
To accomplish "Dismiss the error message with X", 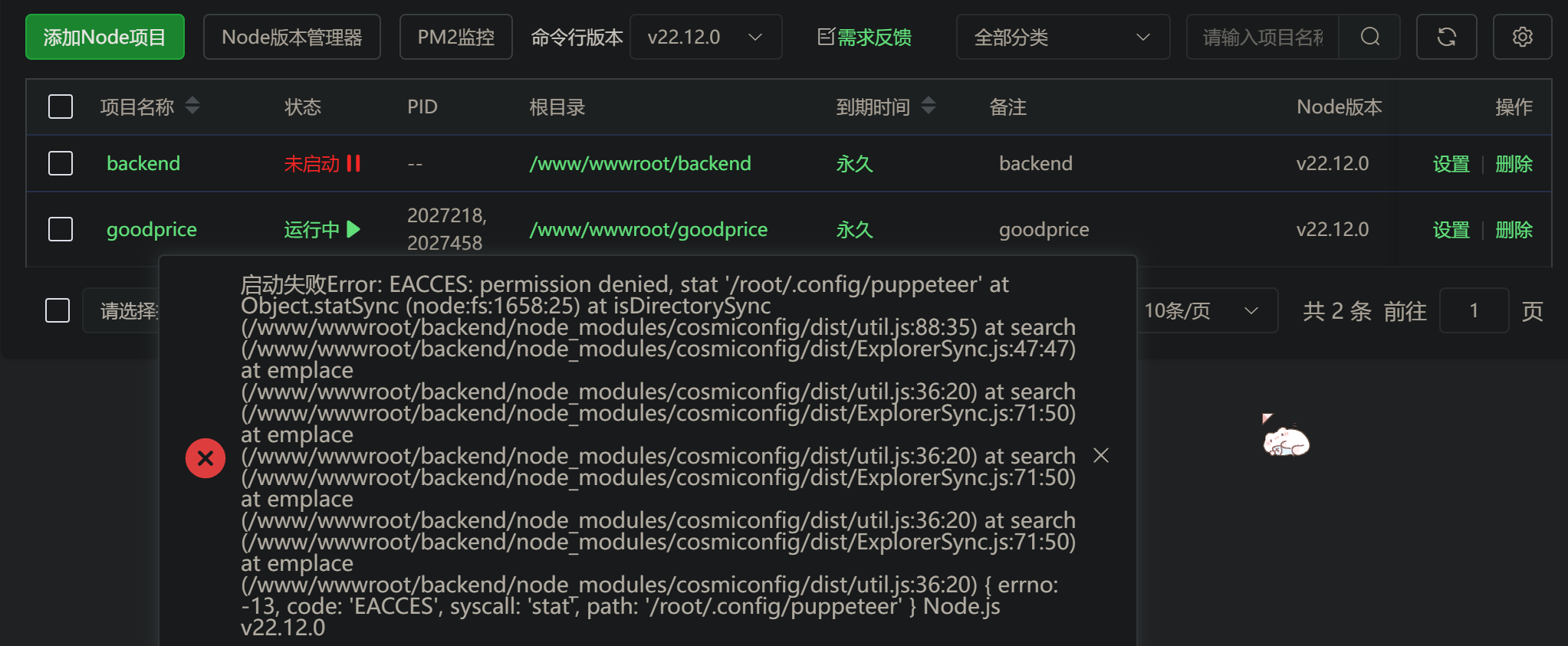I will point(1101,456).
